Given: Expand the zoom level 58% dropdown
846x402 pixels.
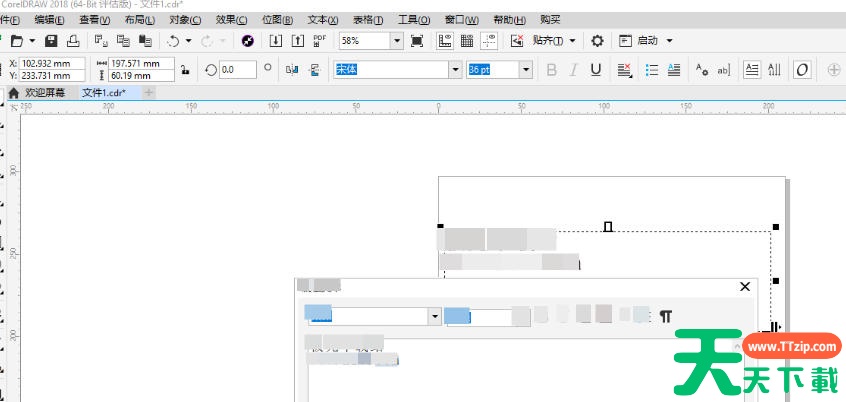Looking at the screenshot, I should tap(397, 41).
